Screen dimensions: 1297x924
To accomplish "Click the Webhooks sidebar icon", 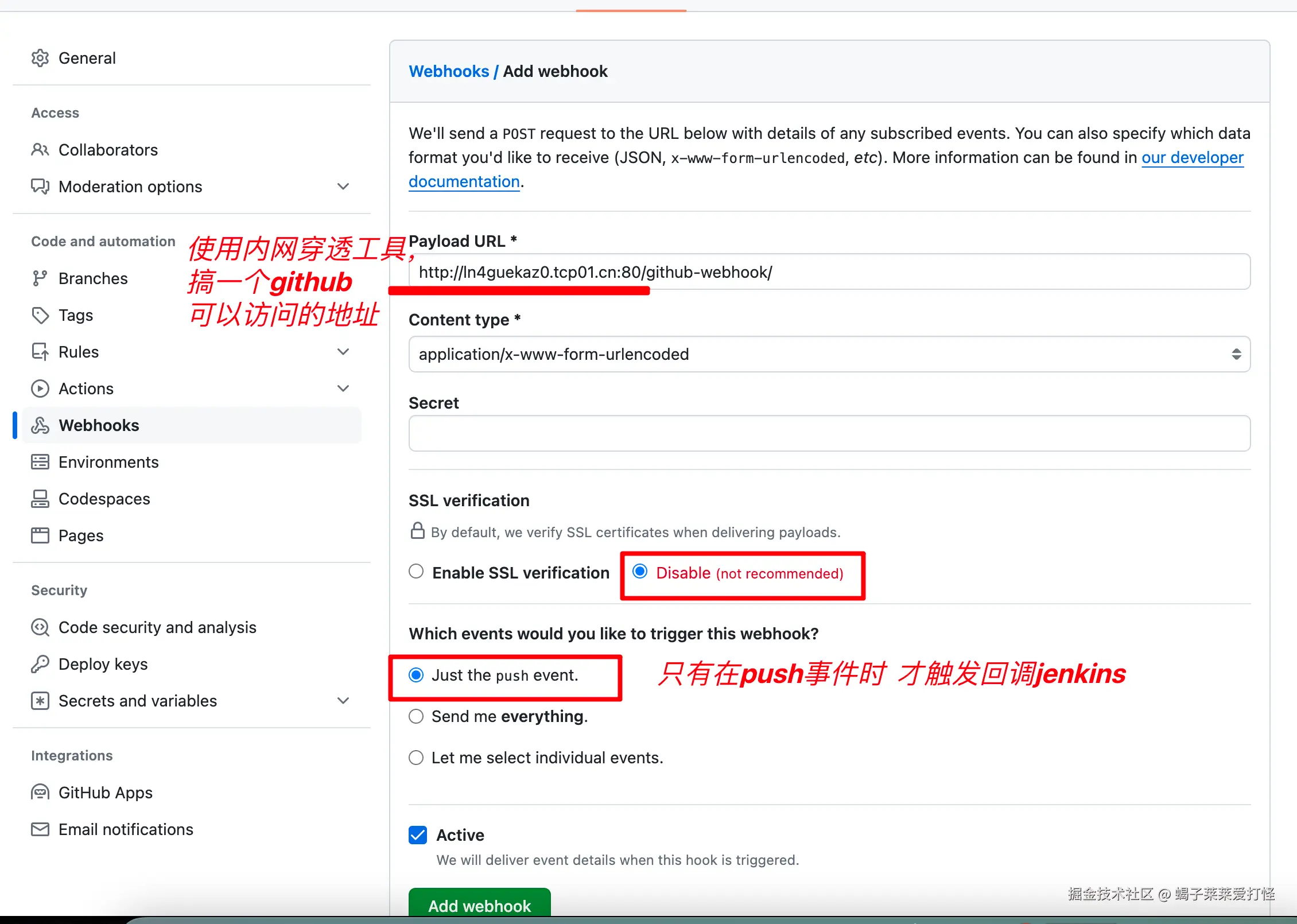I will (x=40, y=425).
